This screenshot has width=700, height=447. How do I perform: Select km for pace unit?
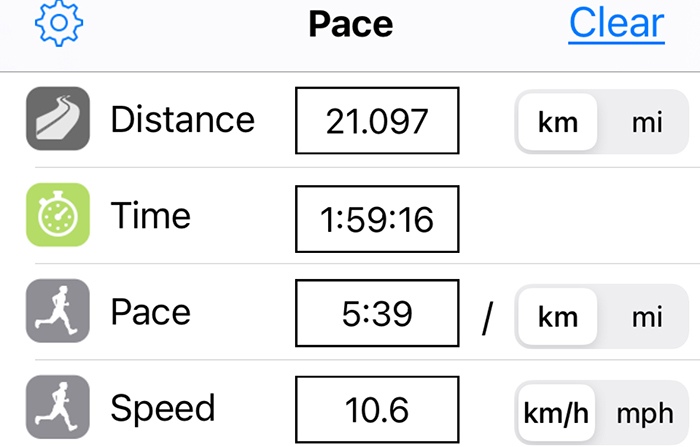tap(558, 317)
